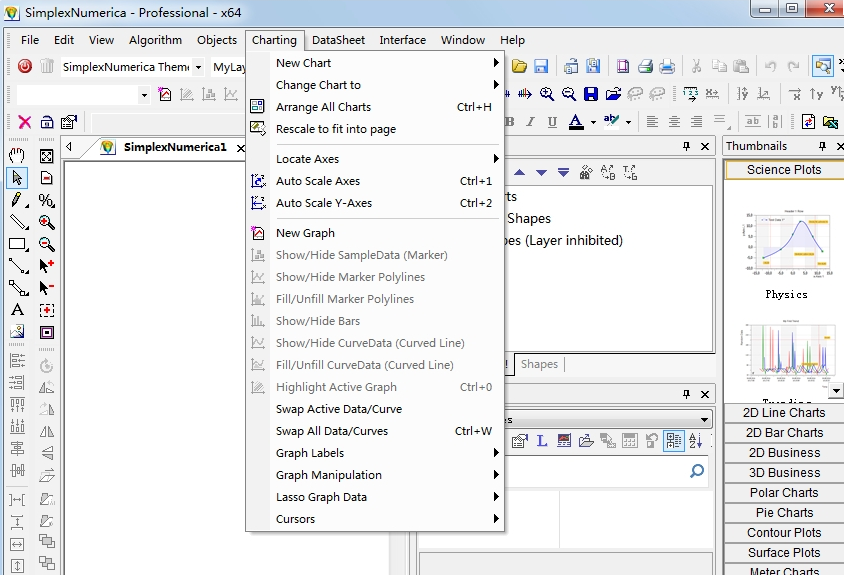
Task: Choose Swap All Data/Curves
Action: click(375, 431)
